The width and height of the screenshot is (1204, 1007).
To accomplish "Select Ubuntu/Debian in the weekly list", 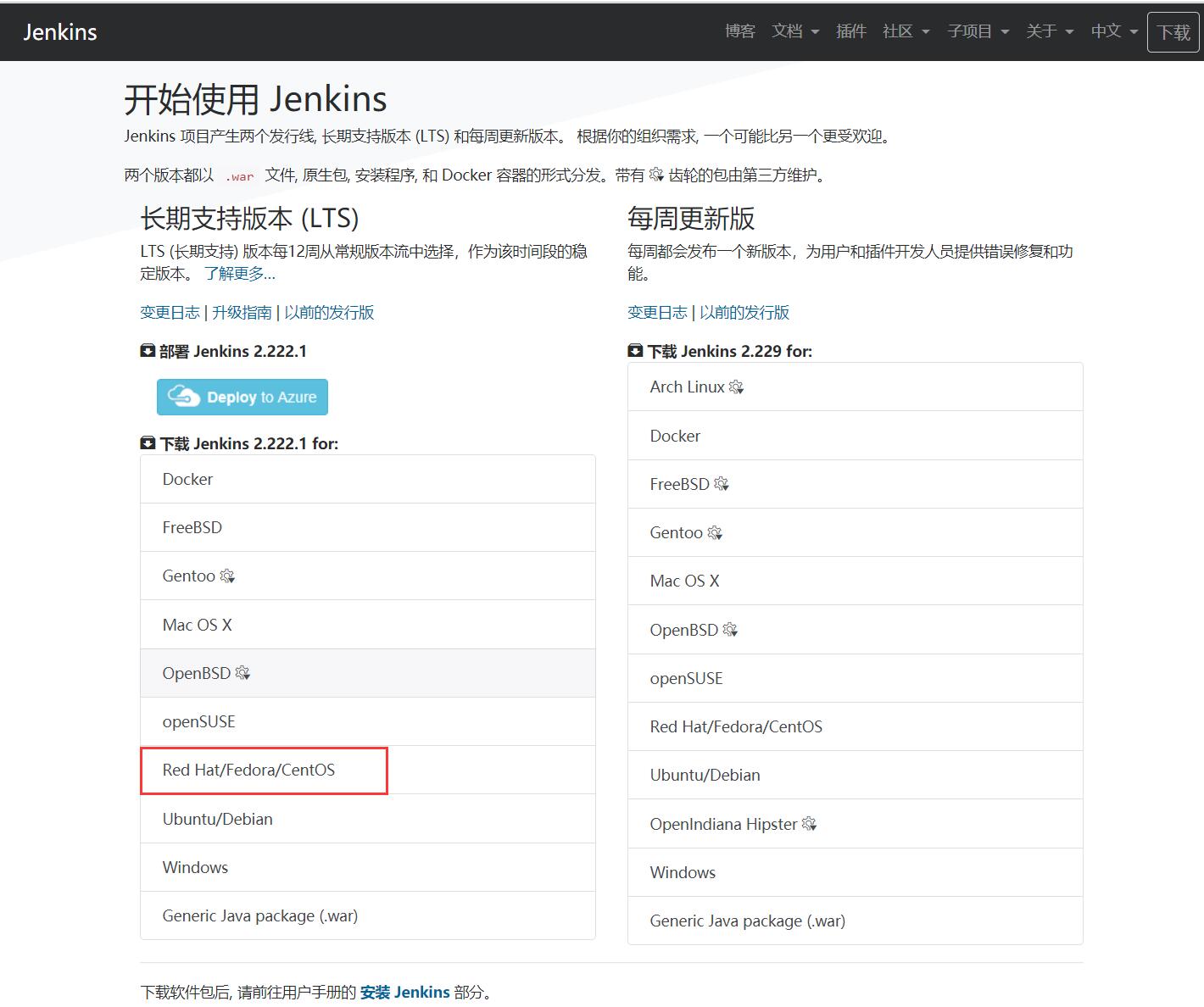I will pyautogui.click(x=856, y=775).
